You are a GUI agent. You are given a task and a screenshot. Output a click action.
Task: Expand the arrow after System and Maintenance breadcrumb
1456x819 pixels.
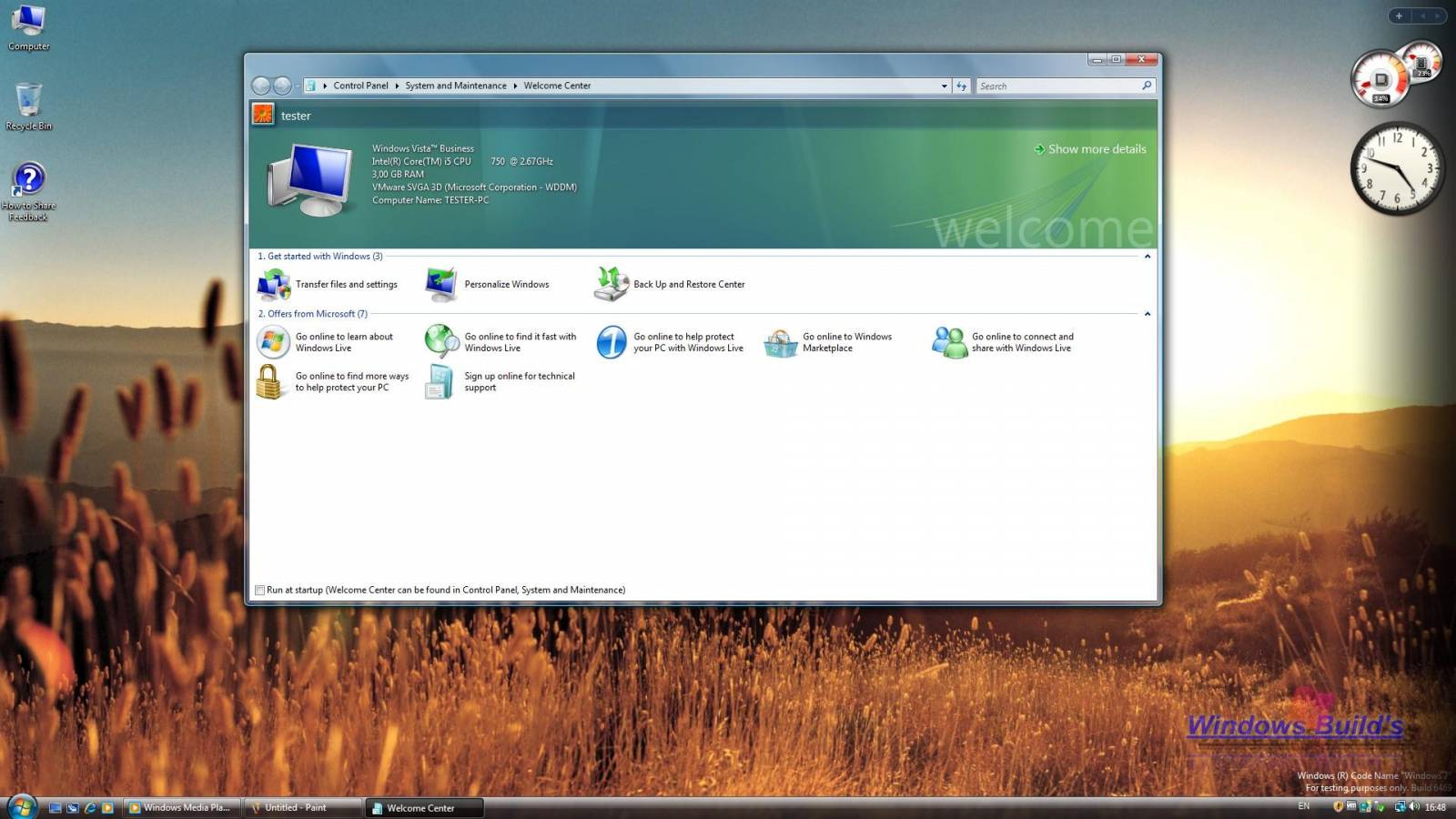point(515,86)
